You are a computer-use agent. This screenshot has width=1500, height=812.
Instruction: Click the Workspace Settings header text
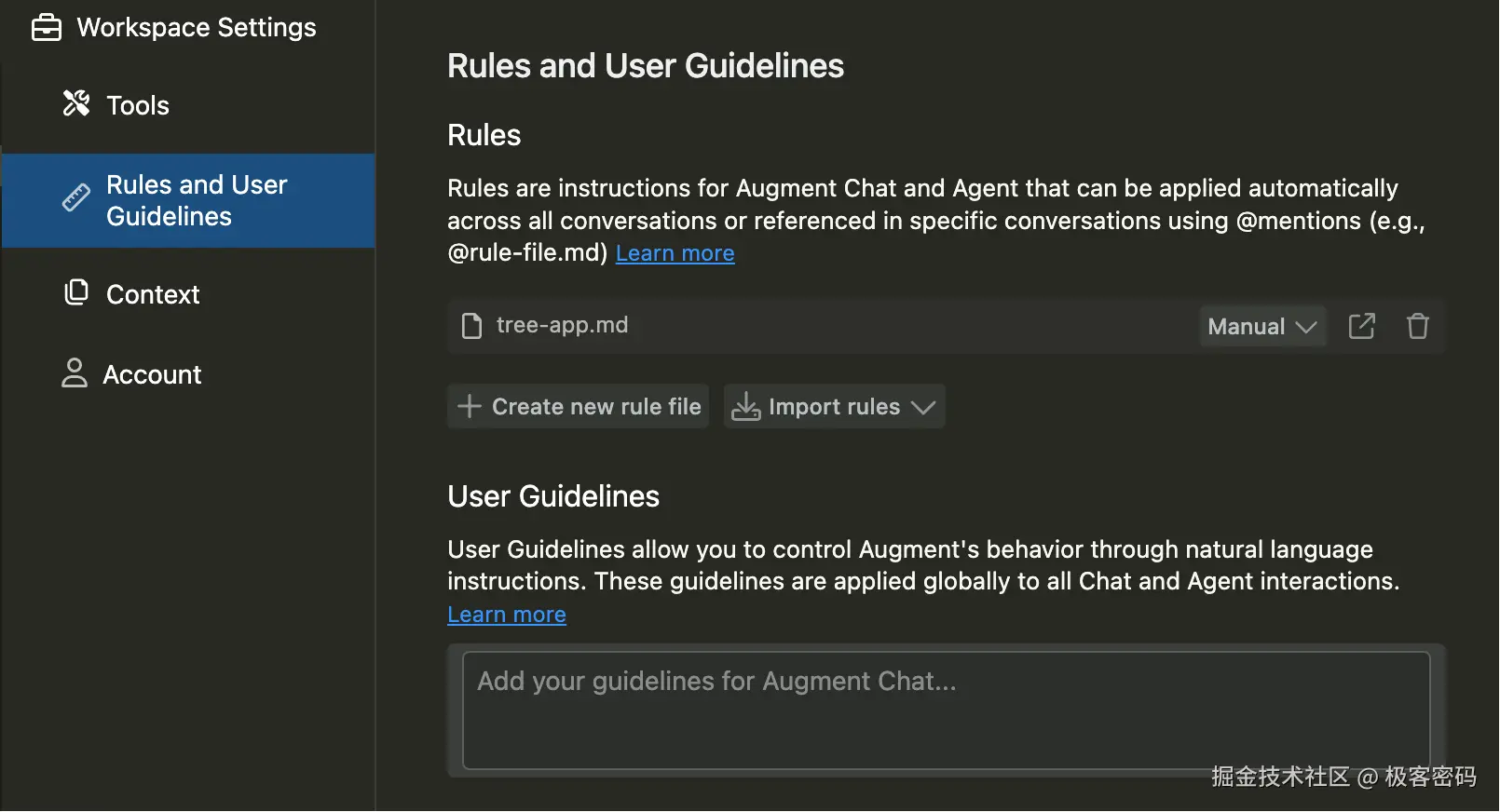tap(197, 28)
